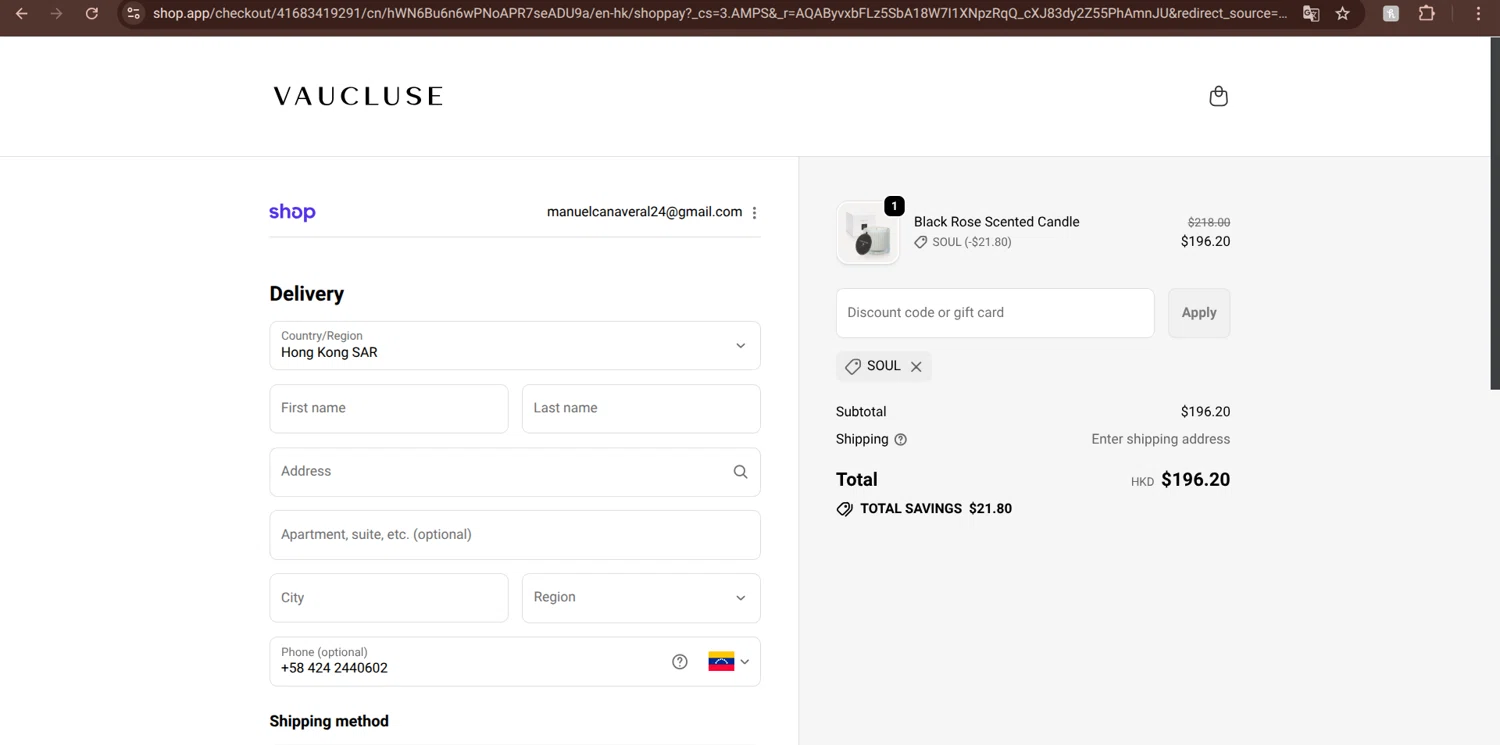Image resolution: width=1500 pixels, height=745 pixels.
Task: Click the browser URL address bar
Action: [720, 14]
